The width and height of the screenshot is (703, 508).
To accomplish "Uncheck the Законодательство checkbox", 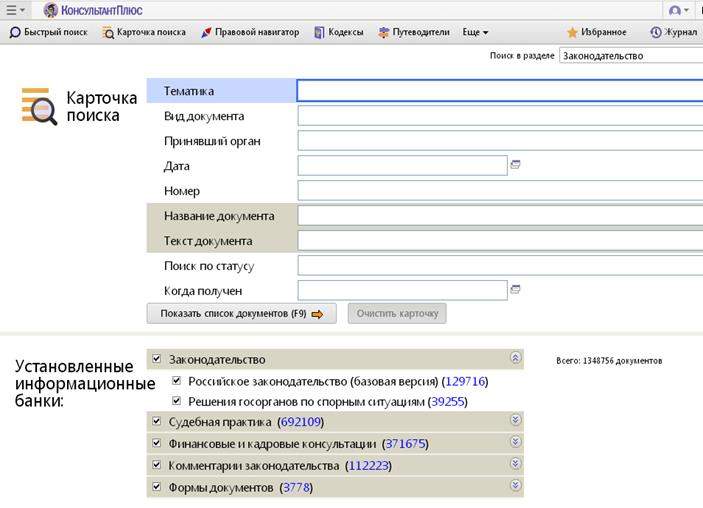I will [156, 359].
